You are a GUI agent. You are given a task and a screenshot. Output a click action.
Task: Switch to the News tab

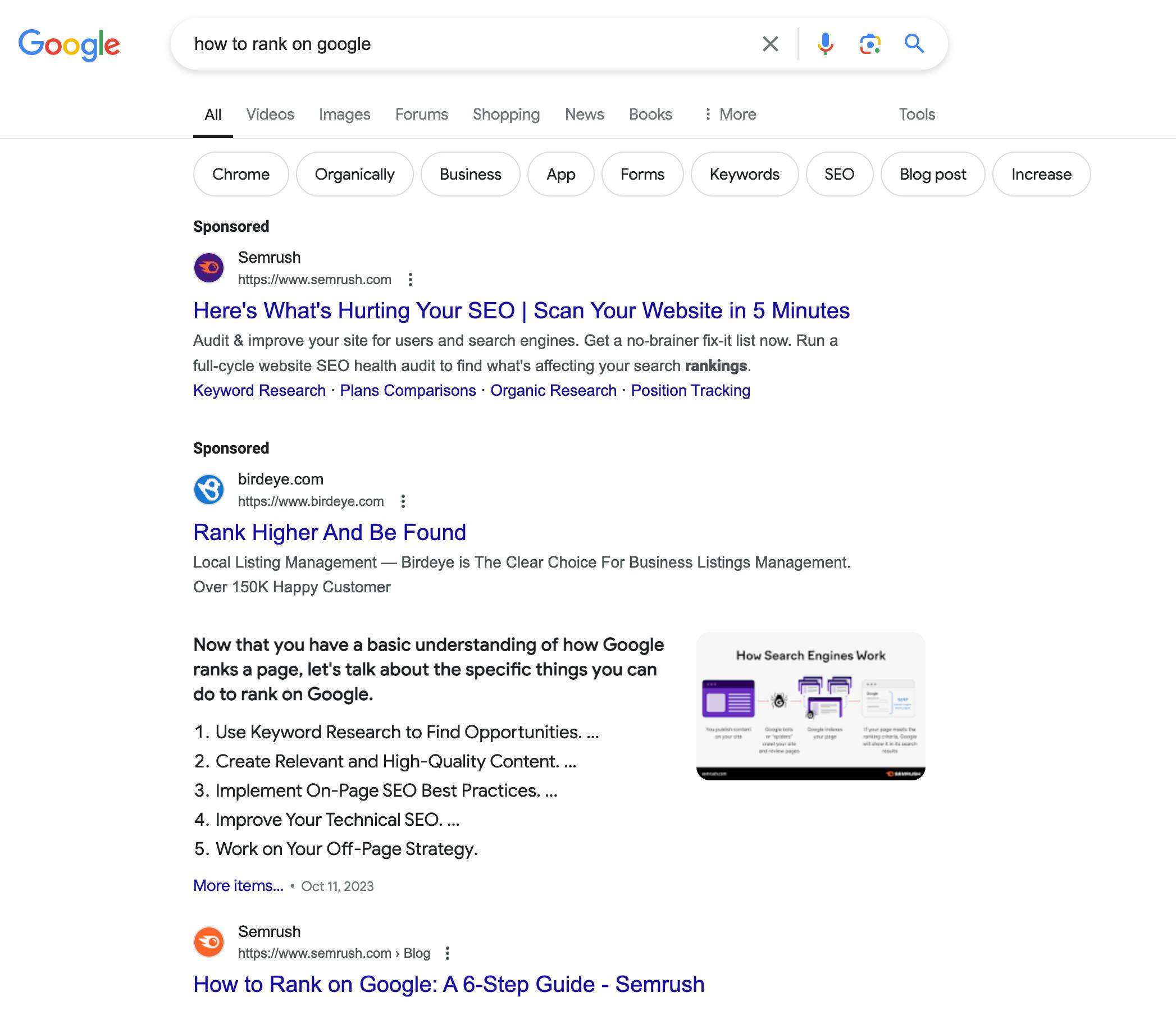[x=584, y=114]
